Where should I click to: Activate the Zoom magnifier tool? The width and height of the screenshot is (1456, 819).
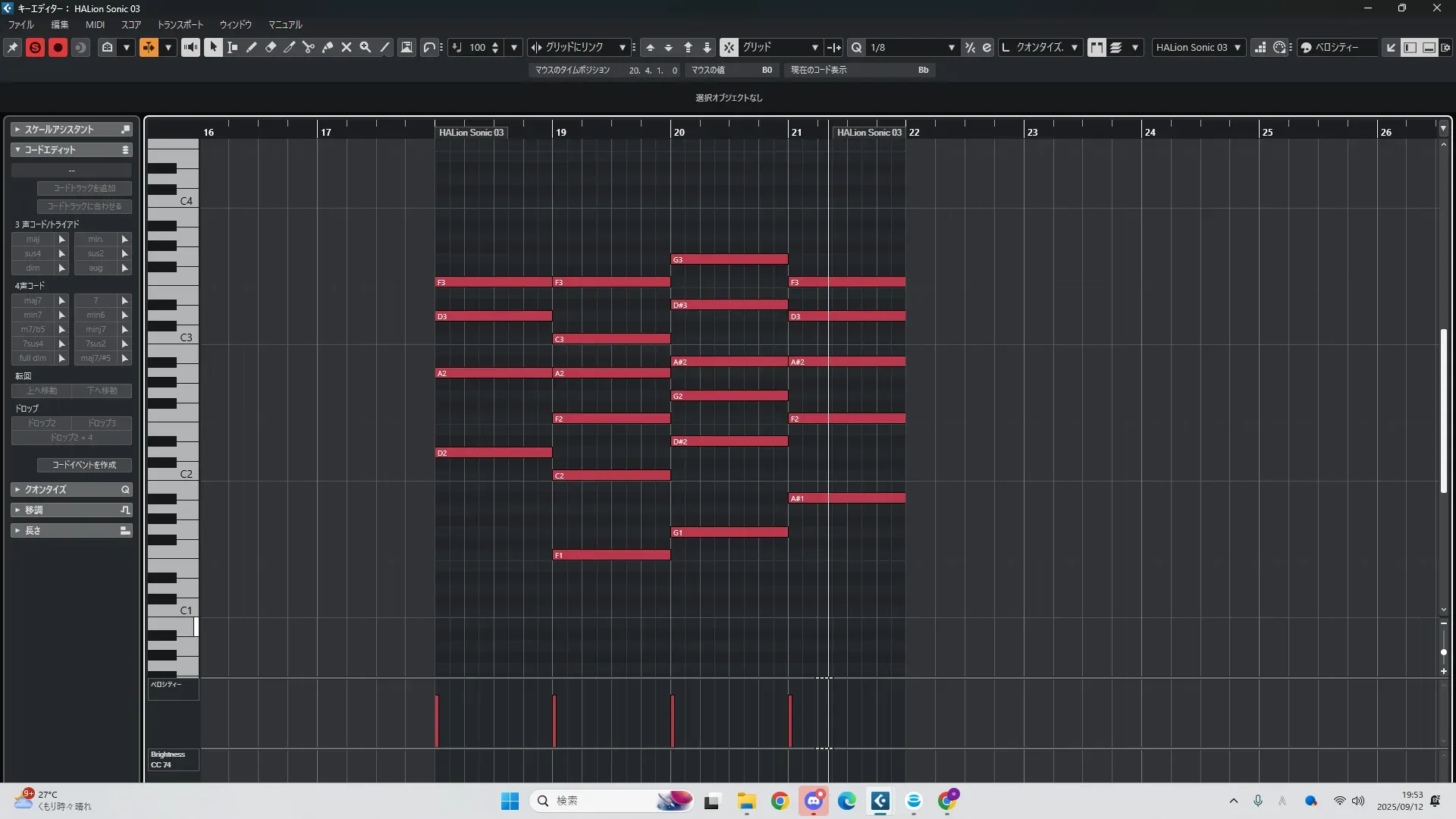(x=366, y=47)
